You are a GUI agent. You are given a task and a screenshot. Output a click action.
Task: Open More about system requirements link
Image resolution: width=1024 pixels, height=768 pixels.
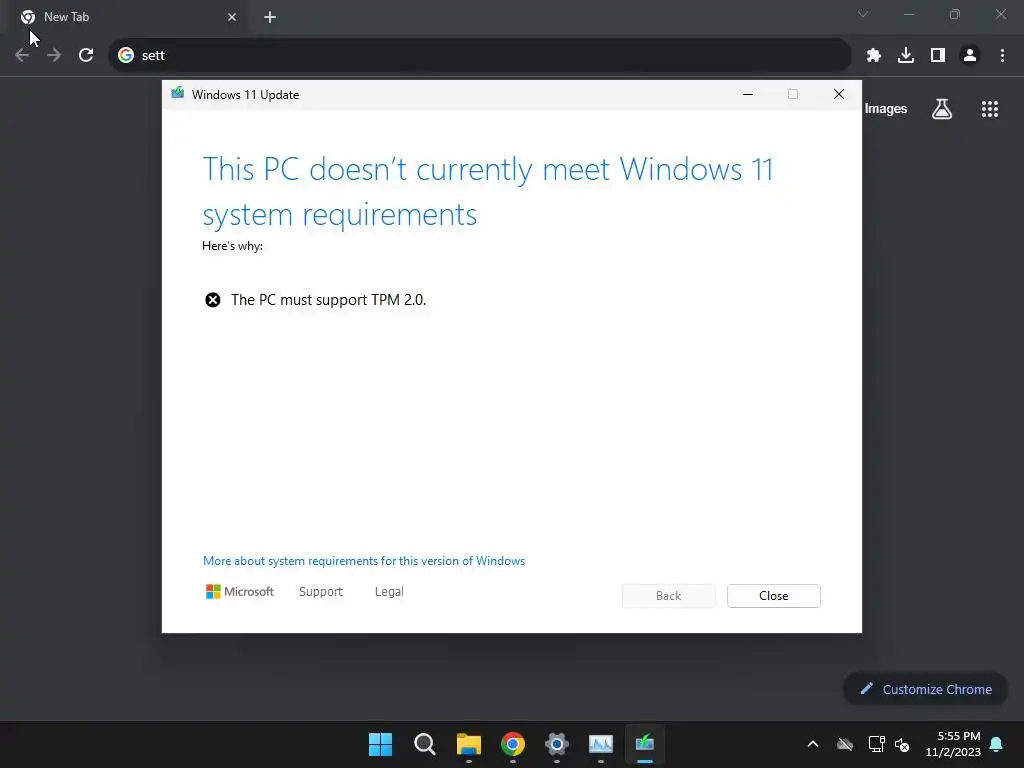click(364, 561)
